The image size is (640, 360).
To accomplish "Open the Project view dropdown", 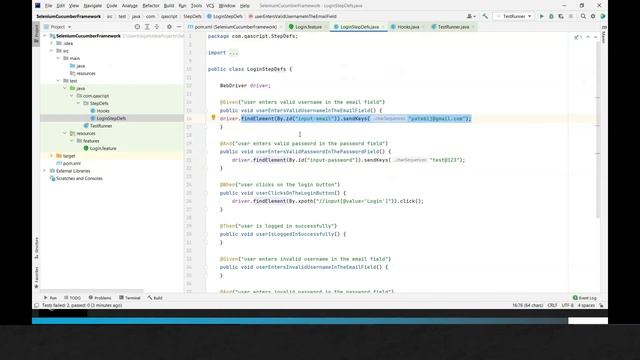I will [x=58, y=27].
